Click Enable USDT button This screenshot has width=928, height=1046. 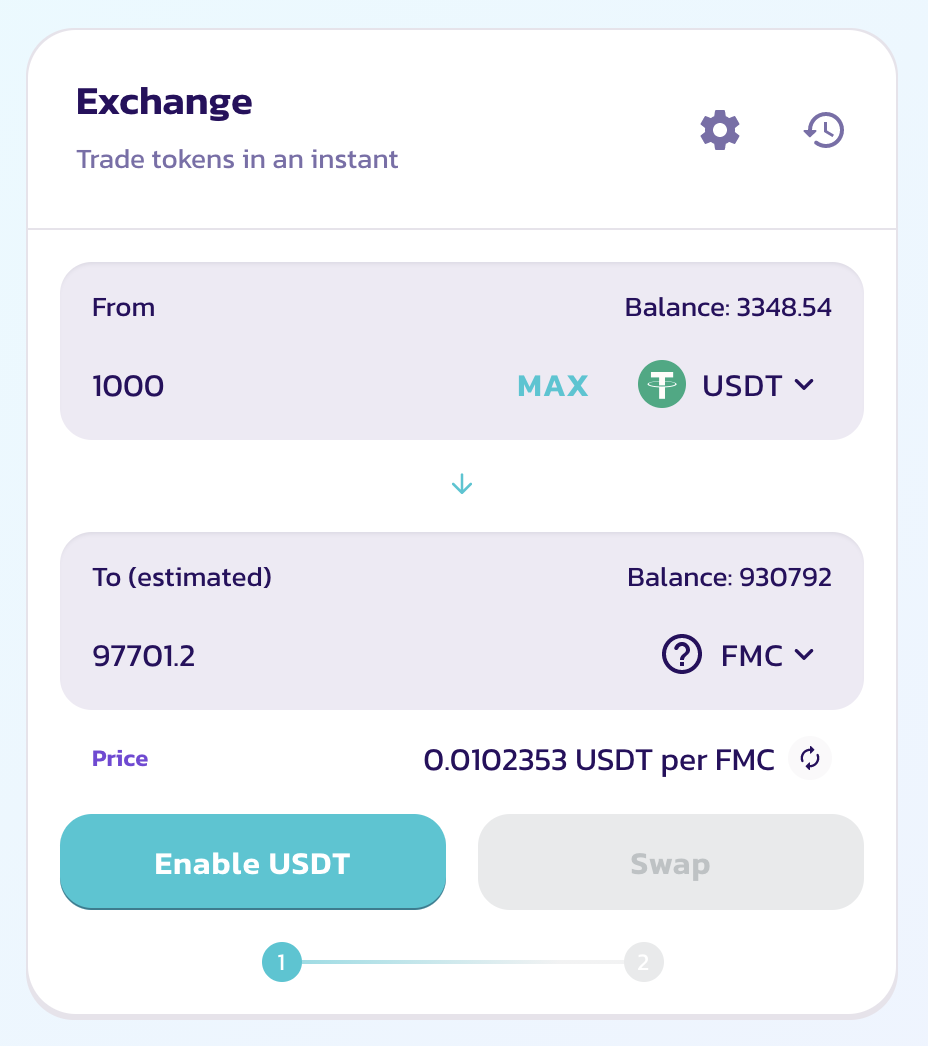[x=253, y=862]
